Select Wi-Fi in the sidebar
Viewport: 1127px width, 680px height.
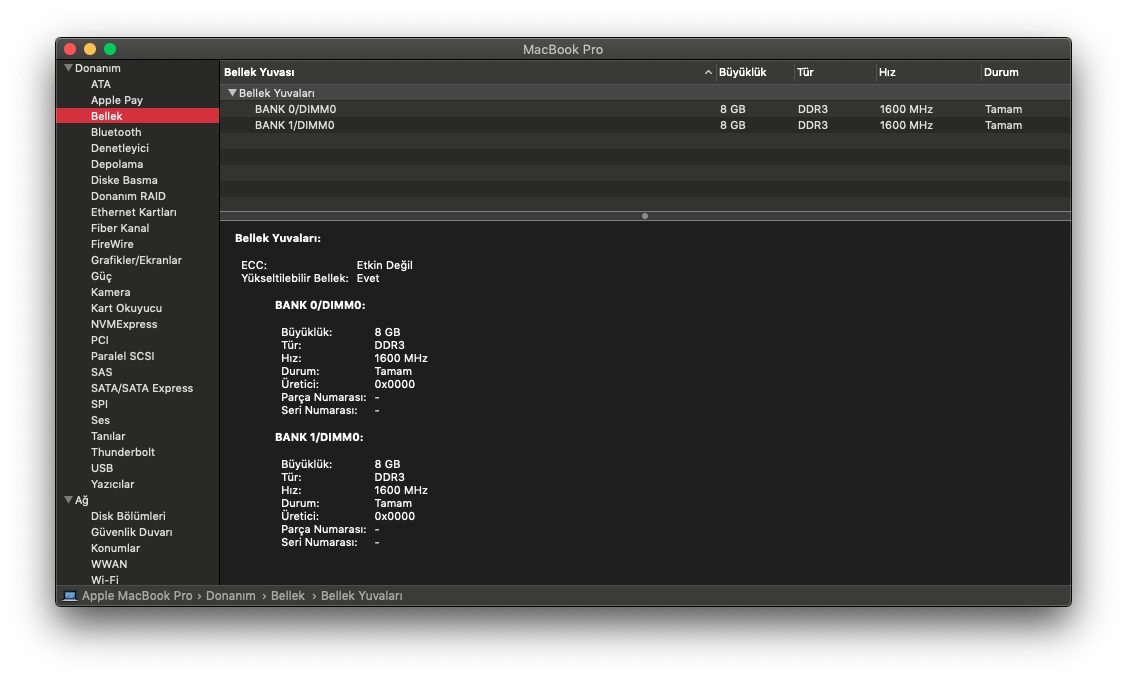pos(104,579)
